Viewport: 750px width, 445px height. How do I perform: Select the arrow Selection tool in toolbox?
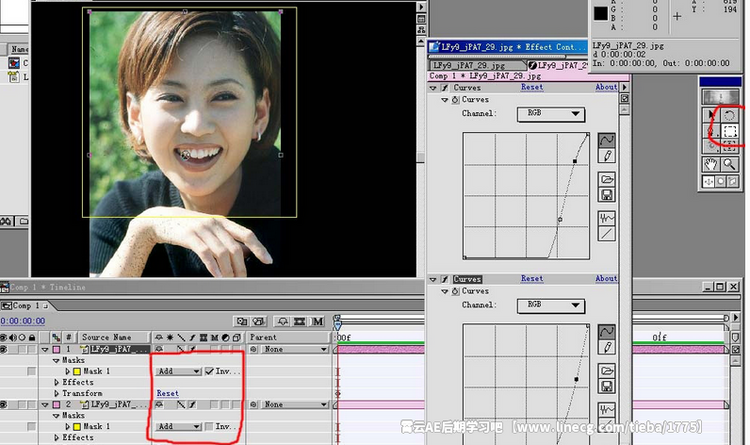click(x=711, y=115)
